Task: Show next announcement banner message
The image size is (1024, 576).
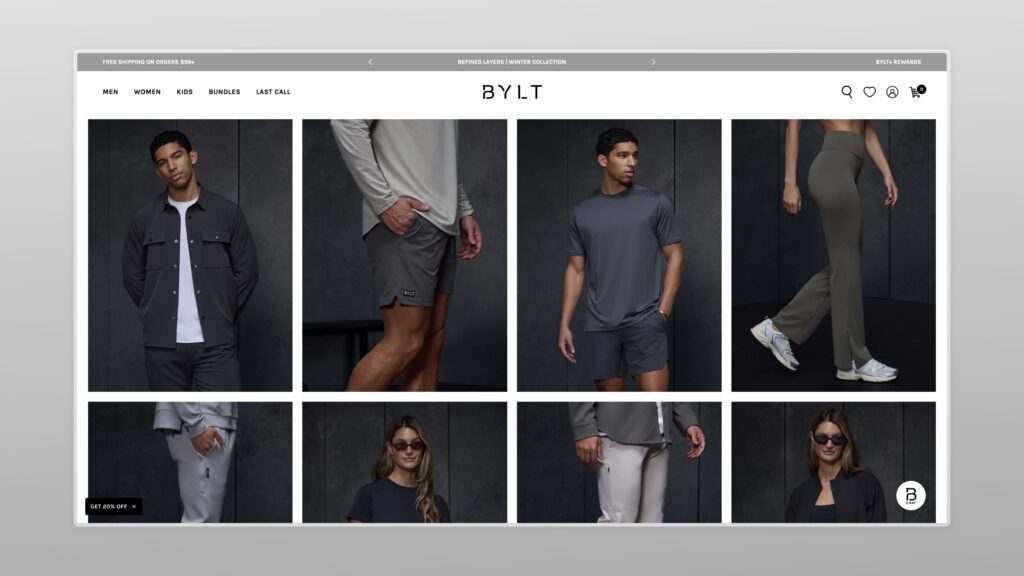Action: click(x=653, y=62)
